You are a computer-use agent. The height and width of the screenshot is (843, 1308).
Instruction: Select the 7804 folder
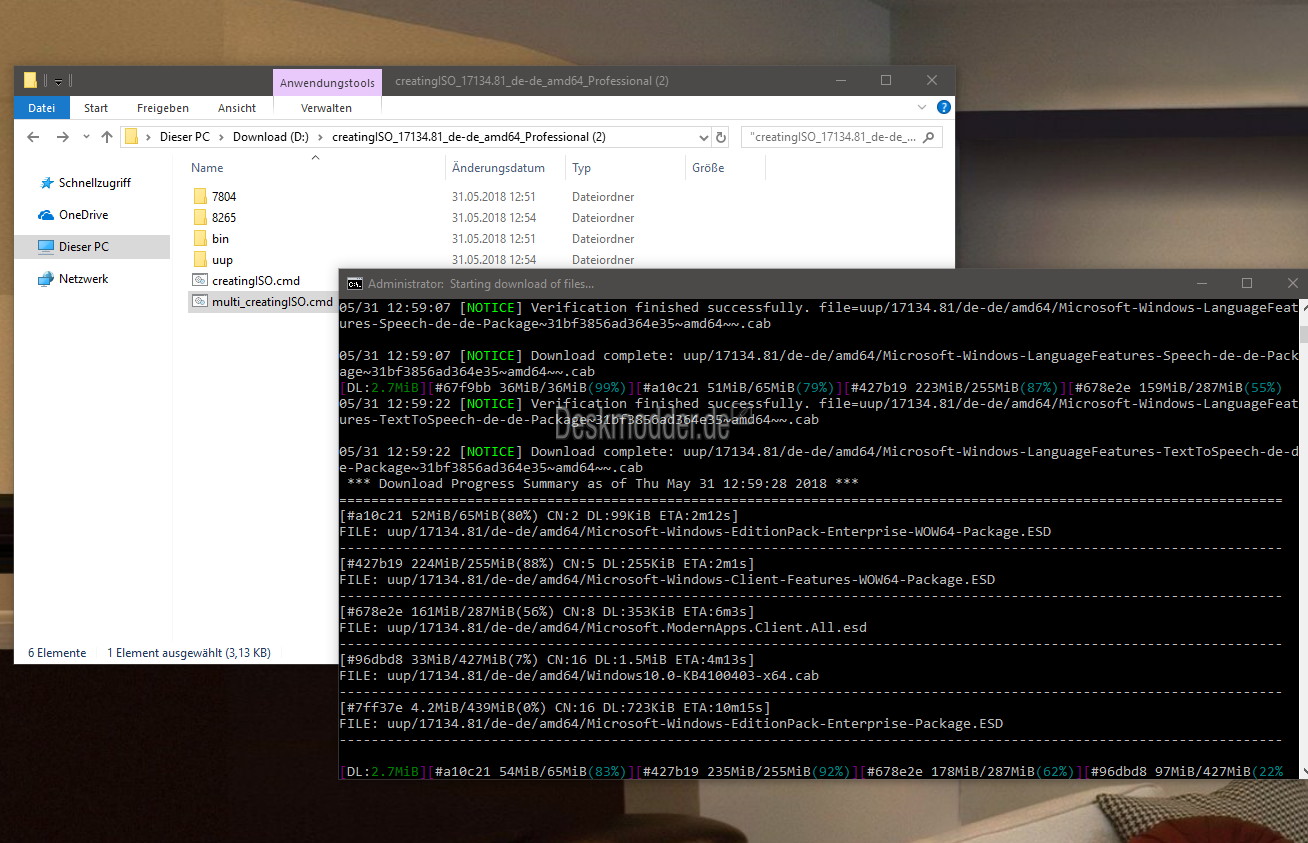pos(224,197)
